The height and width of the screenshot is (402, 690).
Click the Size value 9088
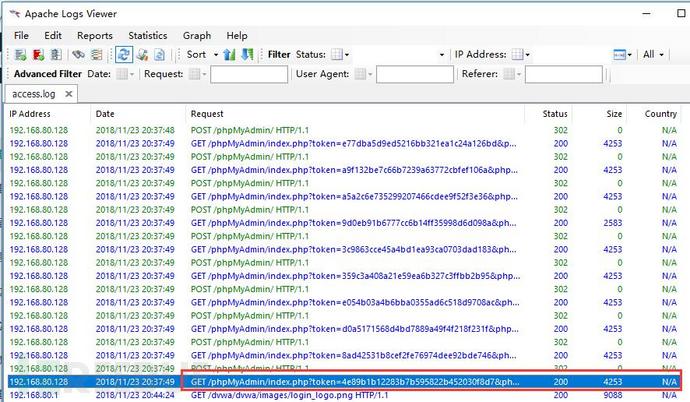(x=613, y=395)
